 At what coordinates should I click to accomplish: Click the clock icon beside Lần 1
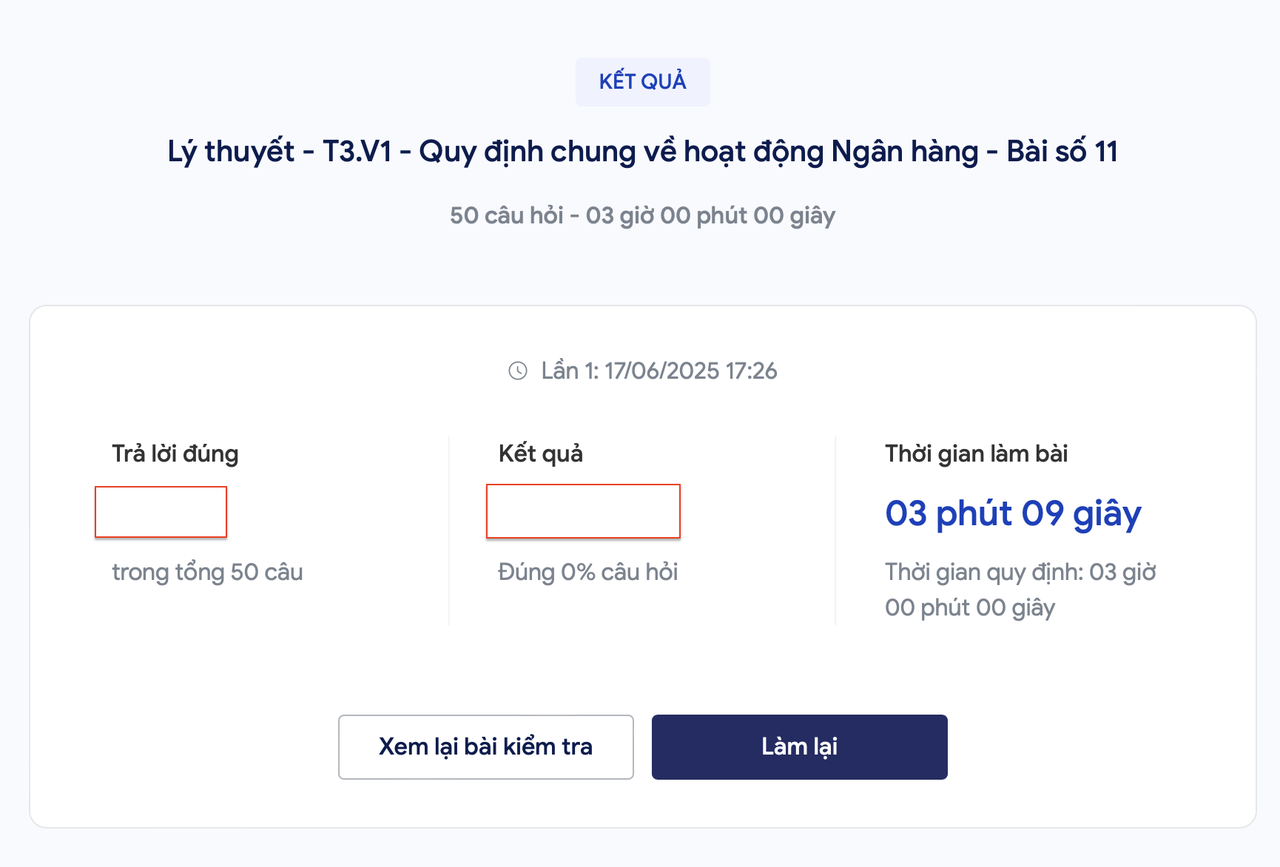coord(517,371)
